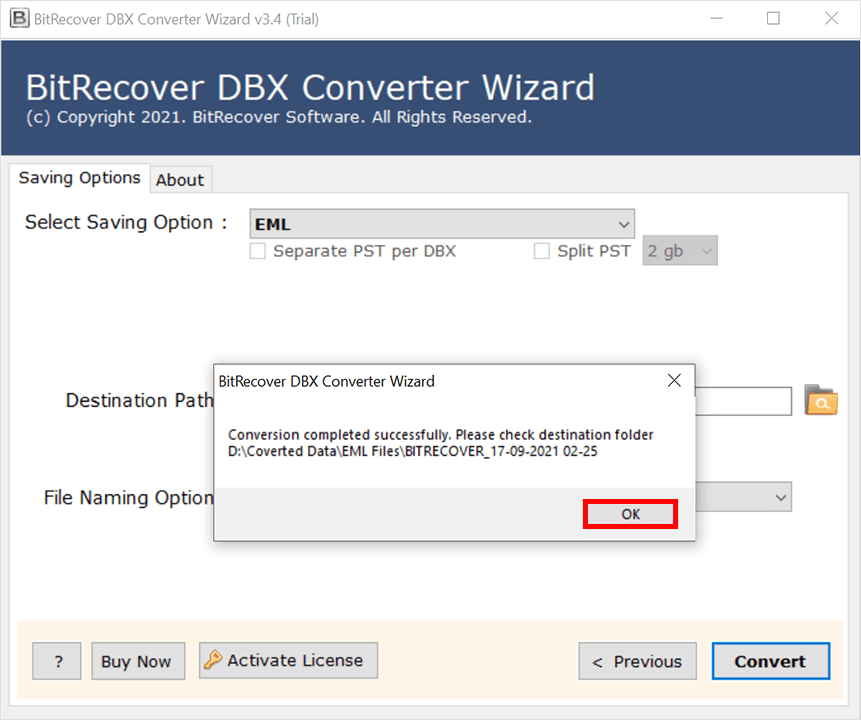Click inside the Destination Path field
This screenshot has width=861, height=720.
coord(743,401)
